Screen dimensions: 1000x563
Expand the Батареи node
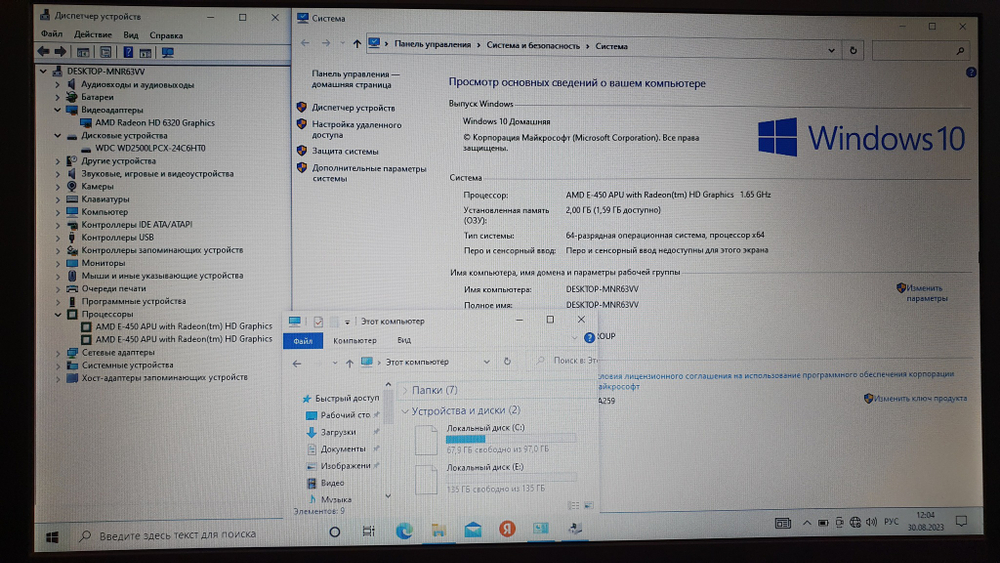coord(57,97)
